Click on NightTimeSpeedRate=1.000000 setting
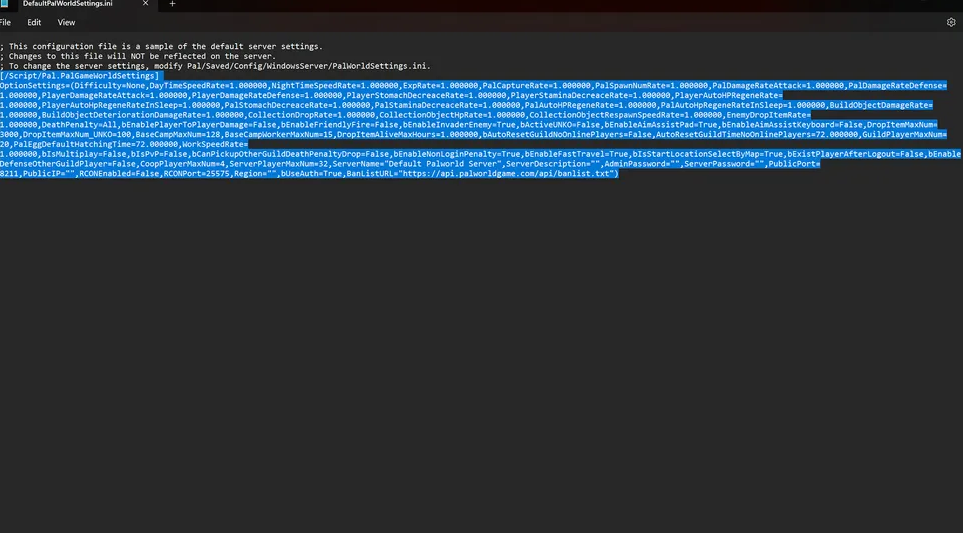 tap(335, 85)
